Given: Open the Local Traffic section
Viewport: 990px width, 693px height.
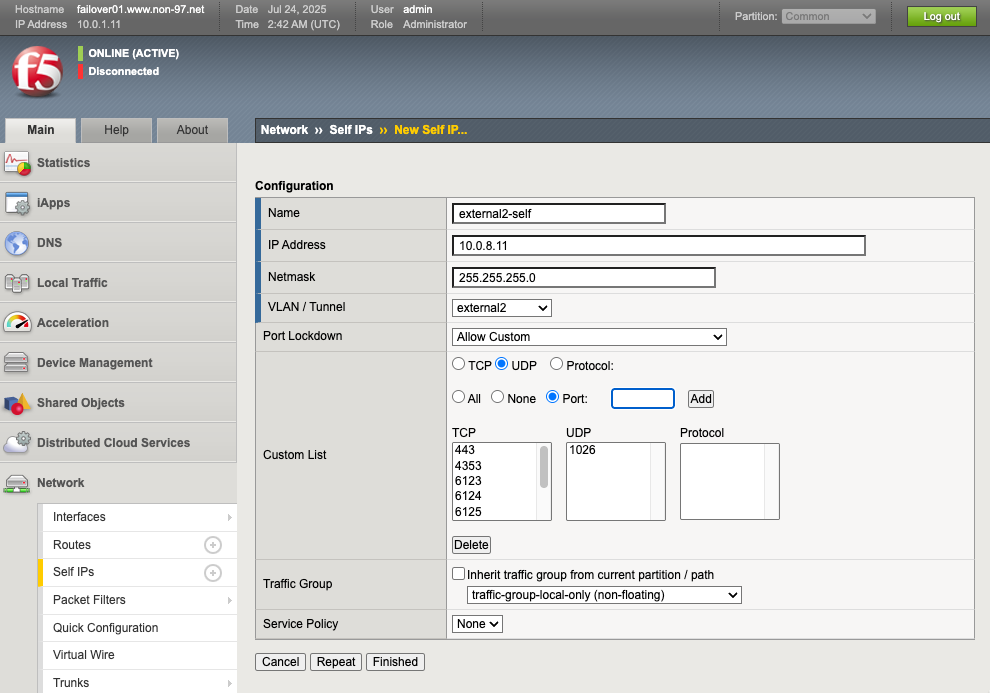Looking at the screenshot, I should point(118,283).
